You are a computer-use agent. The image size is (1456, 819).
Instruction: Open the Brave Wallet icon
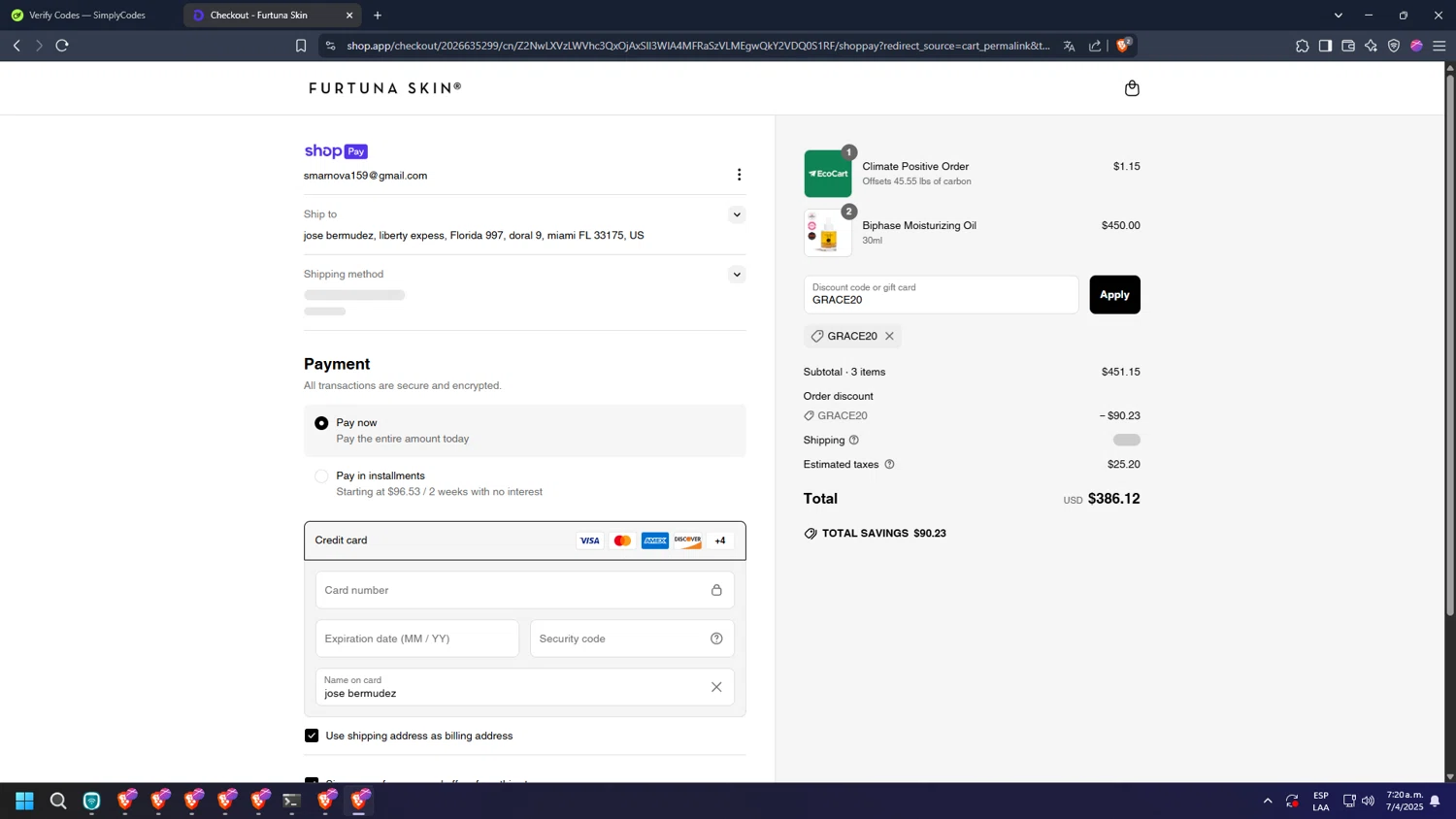(x=1348, y=46)
